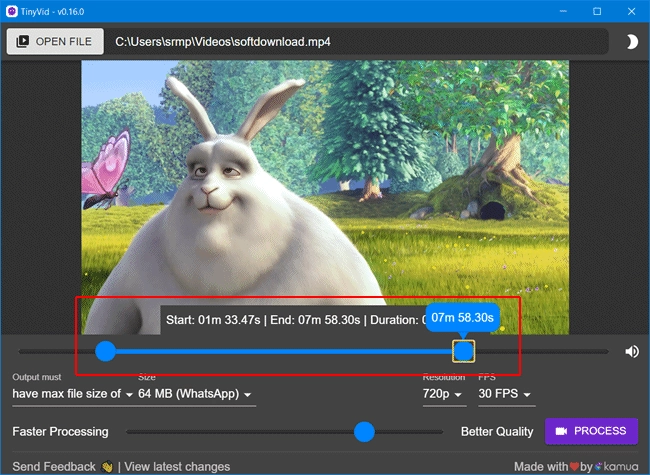Open the 'have max file size of' dropdown
Viewport: 650px width, 475px height.
[72, 394]
